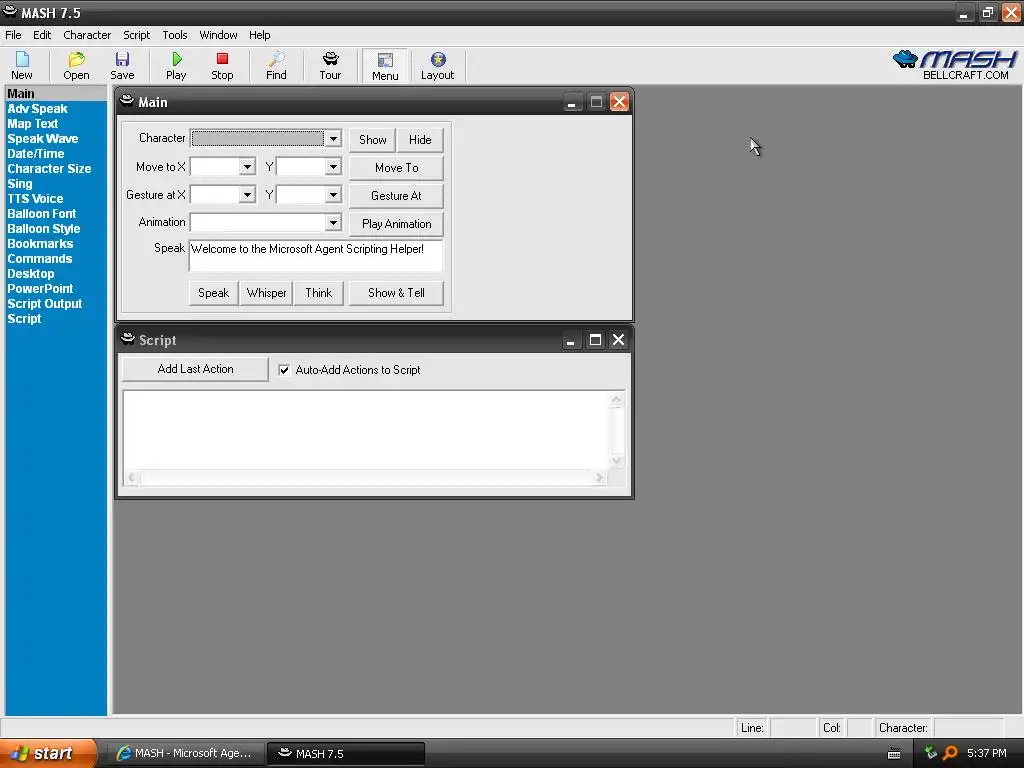Open the Tools menu

[174, 35]
